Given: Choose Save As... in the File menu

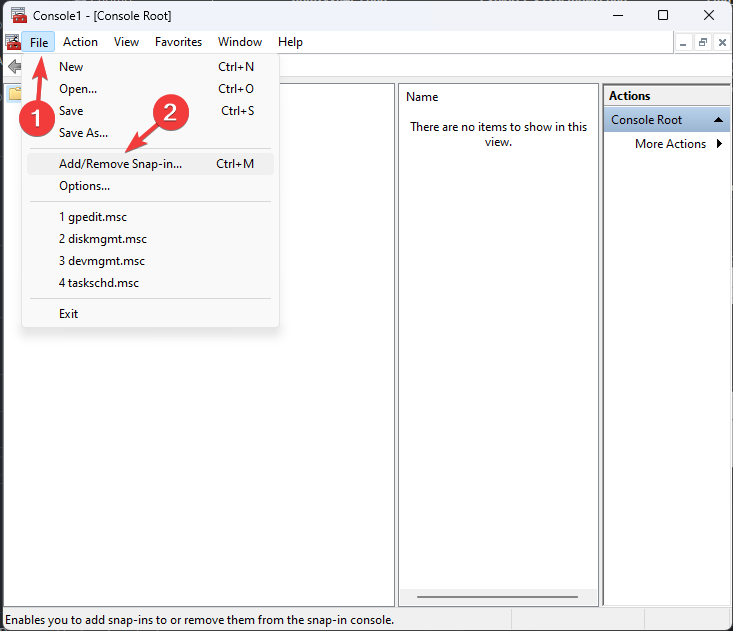Looking at the screenshot, I should pos(150,133).
